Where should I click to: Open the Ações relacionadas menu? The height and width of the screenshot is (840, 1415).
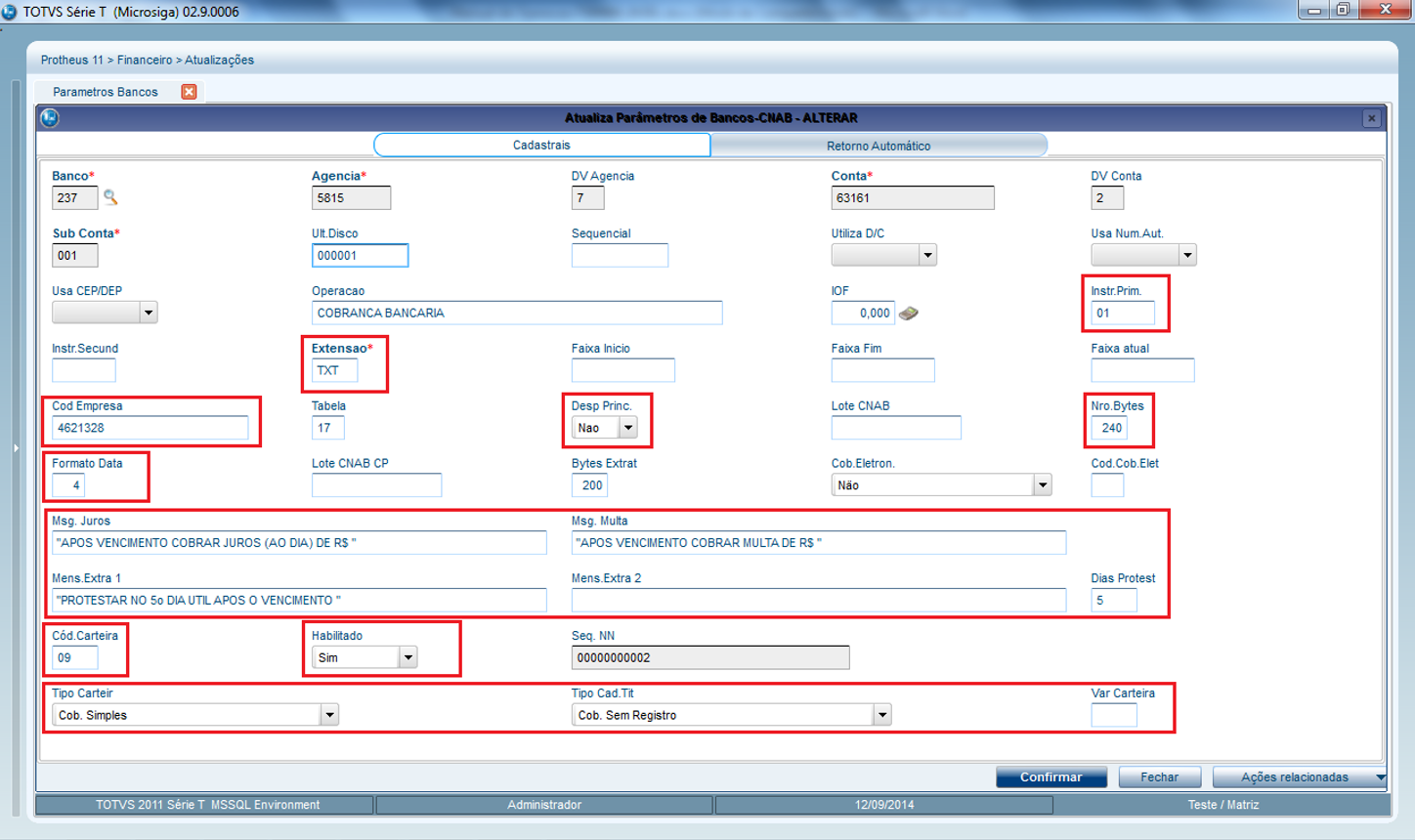click(x=1299, y=777)
